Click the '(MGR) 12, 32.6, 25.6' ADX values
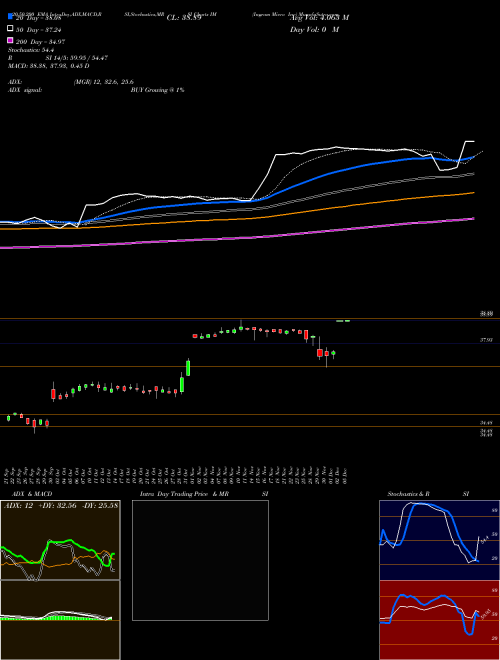 (104, 82)
